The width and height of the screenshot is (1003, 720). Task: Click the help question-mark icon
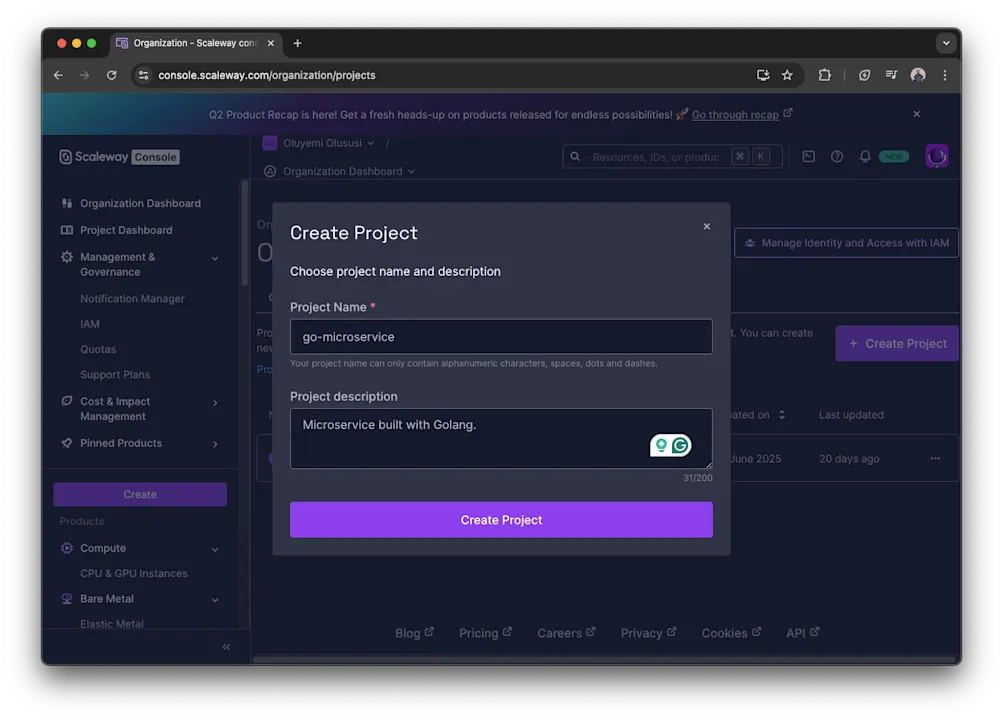(x=837, y=156)
